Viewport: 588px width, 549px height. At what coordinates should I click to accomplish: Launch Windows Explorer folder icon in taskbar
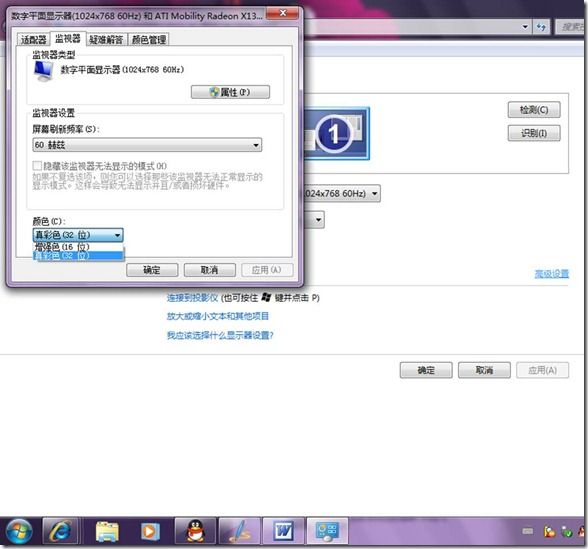tap(107, 531)
